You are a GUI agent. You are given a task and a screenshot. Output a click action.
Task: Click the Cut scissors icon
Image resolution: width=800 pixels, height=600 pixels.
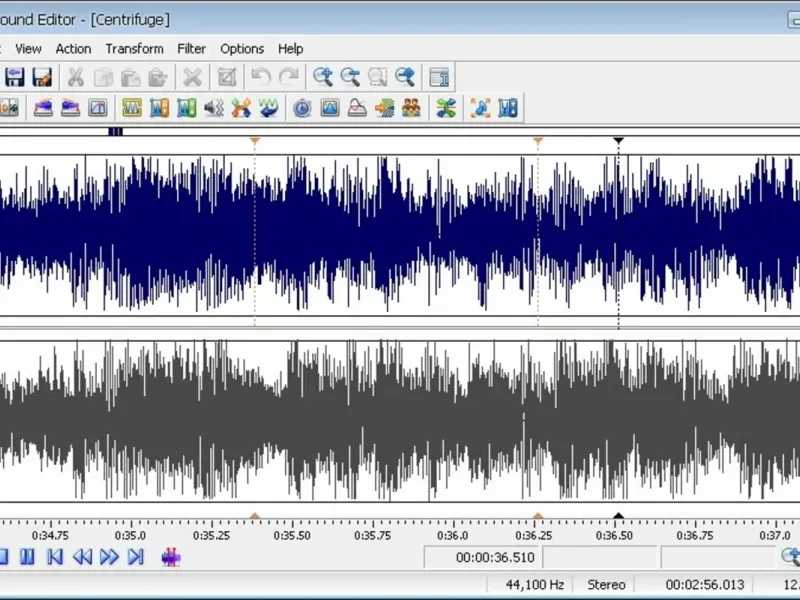75,77
